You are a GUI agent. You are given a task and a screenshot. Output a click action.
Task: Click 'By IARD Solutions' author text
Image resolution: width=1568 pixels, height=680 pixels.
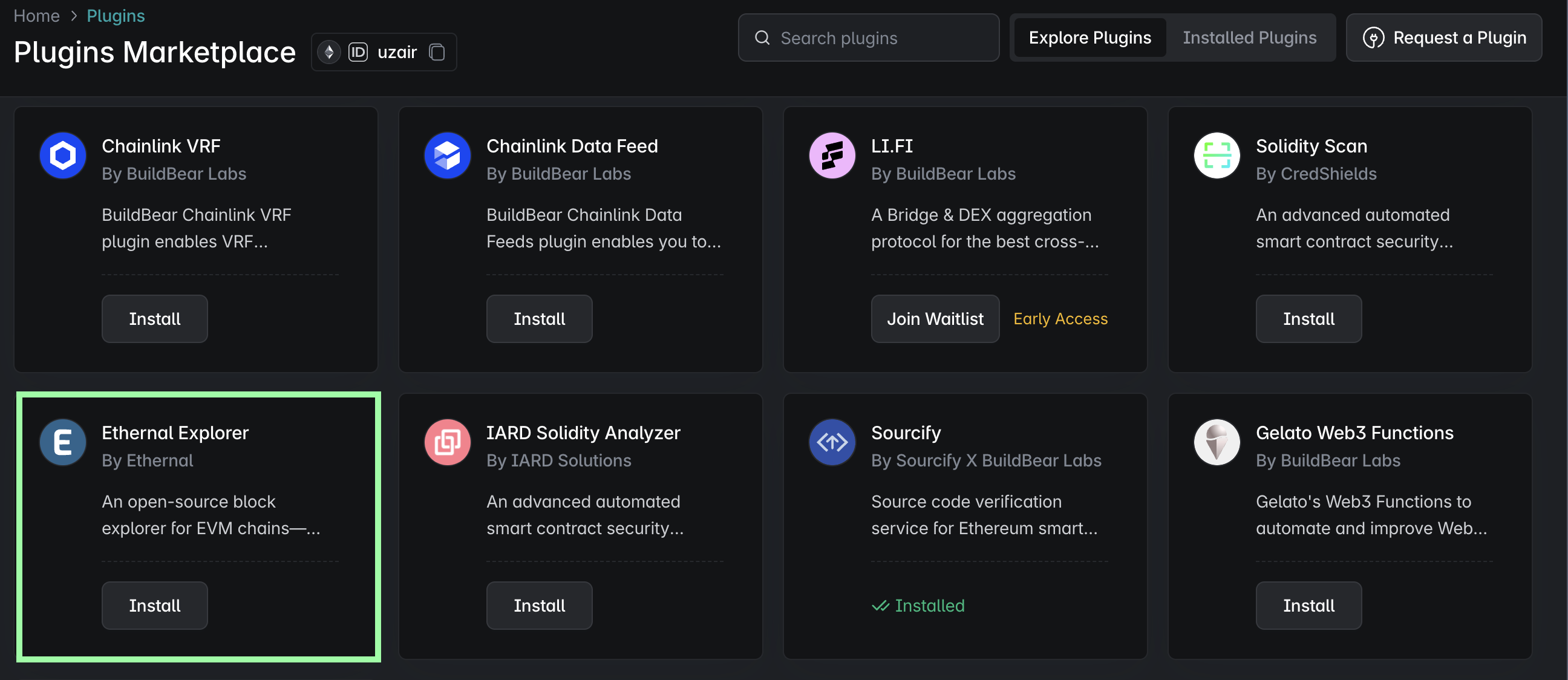coord(559,461)
